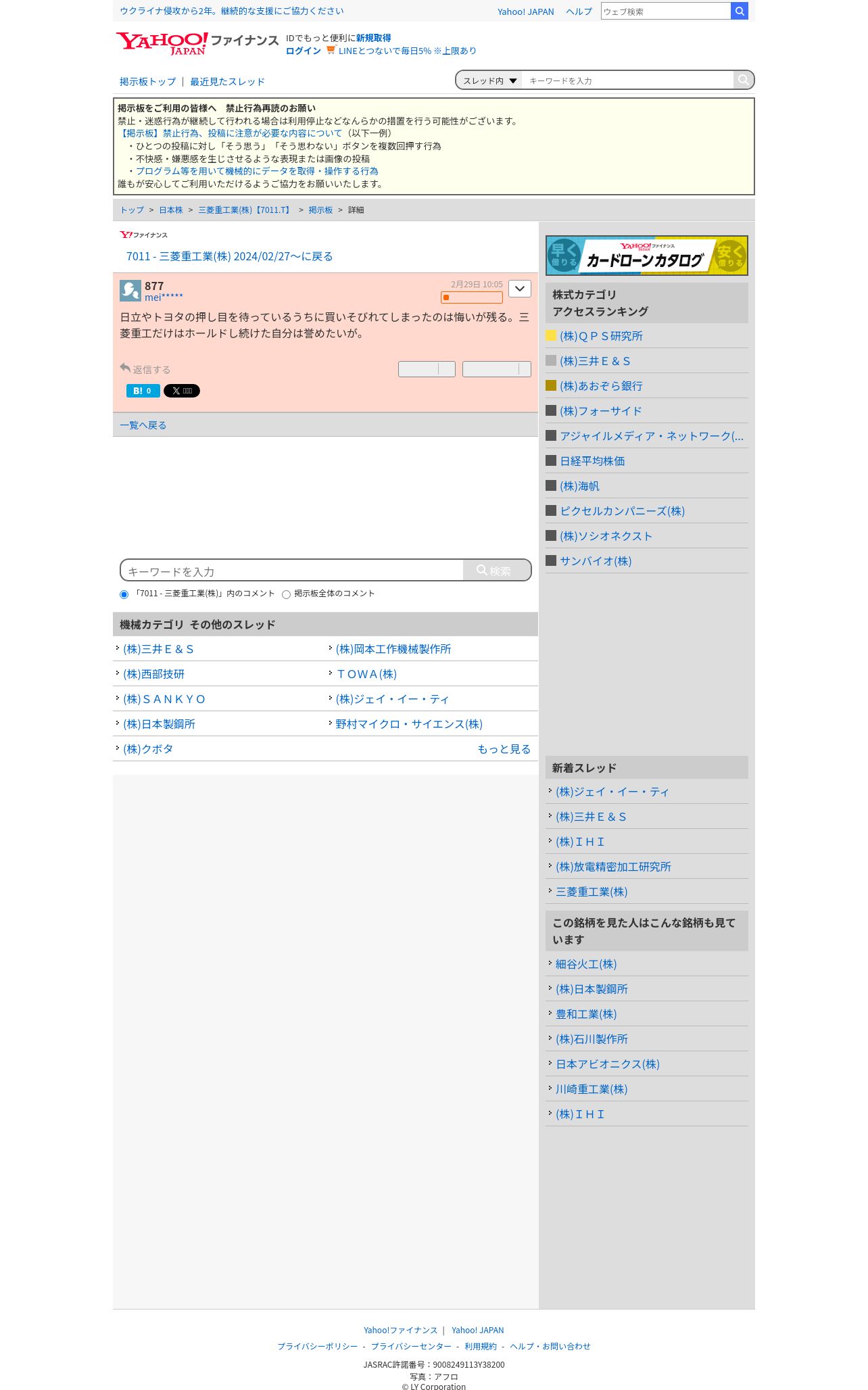Image resolution: width=868 pixels, height=1390 pixels.
Task: Open the mei***** username link
Action: pos(164,297)
